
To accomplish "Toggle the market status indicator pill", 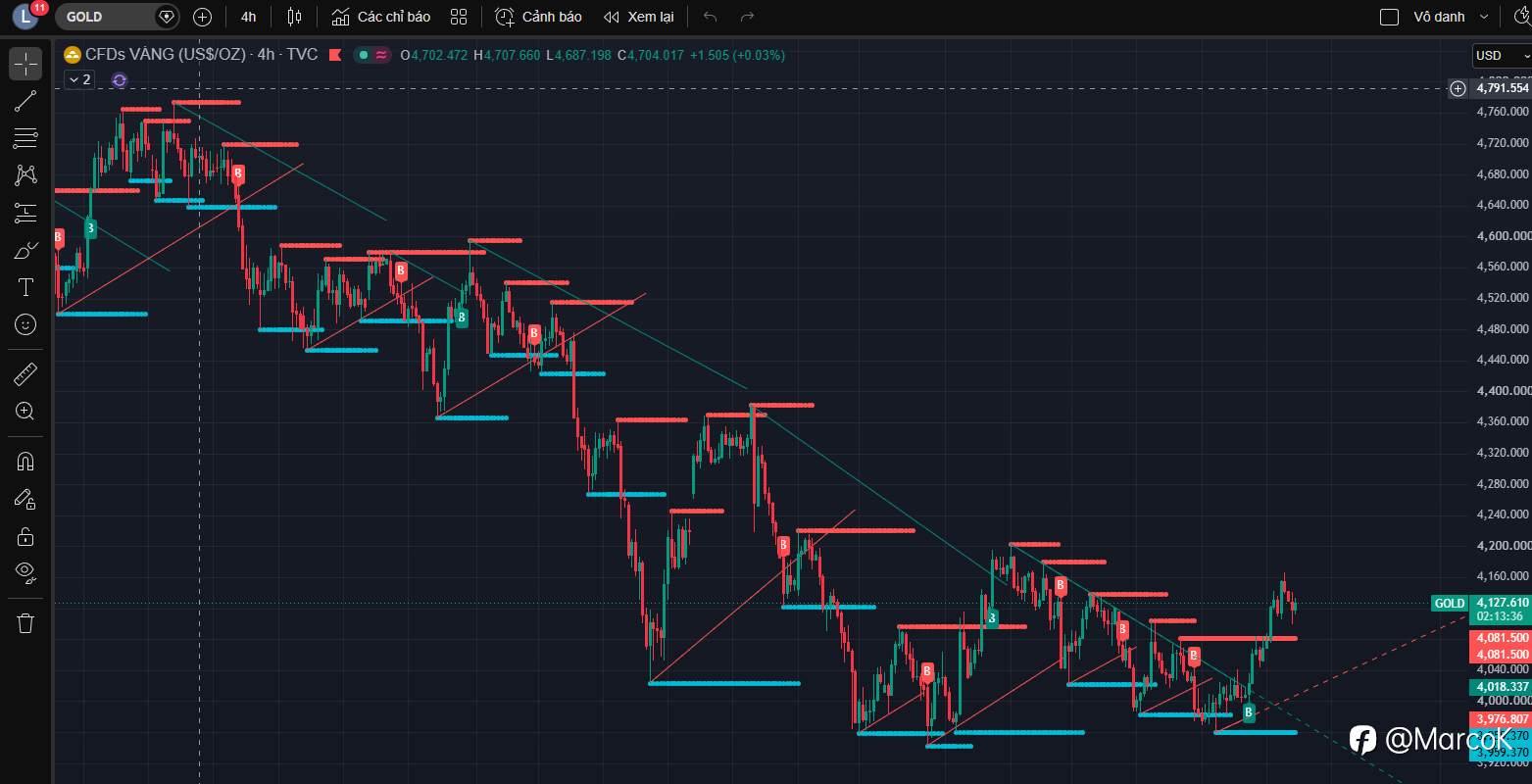I will coord(372,55).
